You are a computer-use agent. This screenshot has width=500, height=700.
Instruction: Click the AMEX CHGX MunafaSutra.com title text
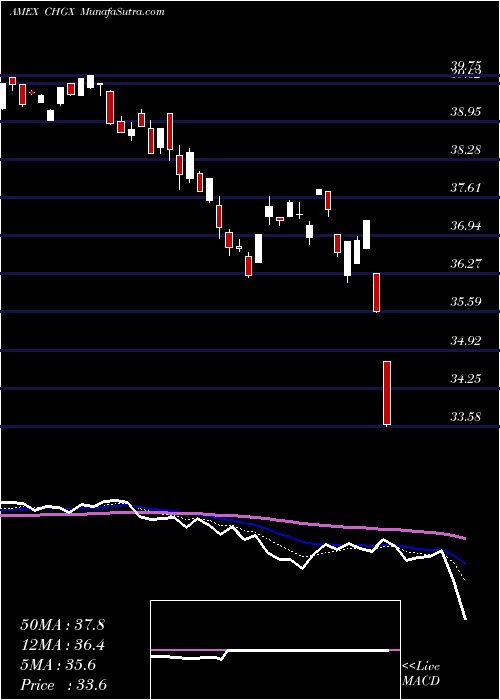pyautogui.click(x=87, y=12)
